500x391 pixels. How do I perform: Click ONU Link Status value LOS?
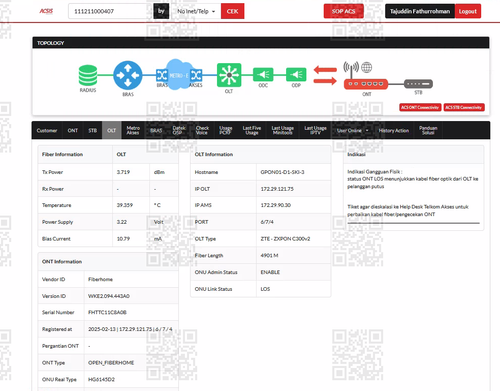[x=265, y=289]
